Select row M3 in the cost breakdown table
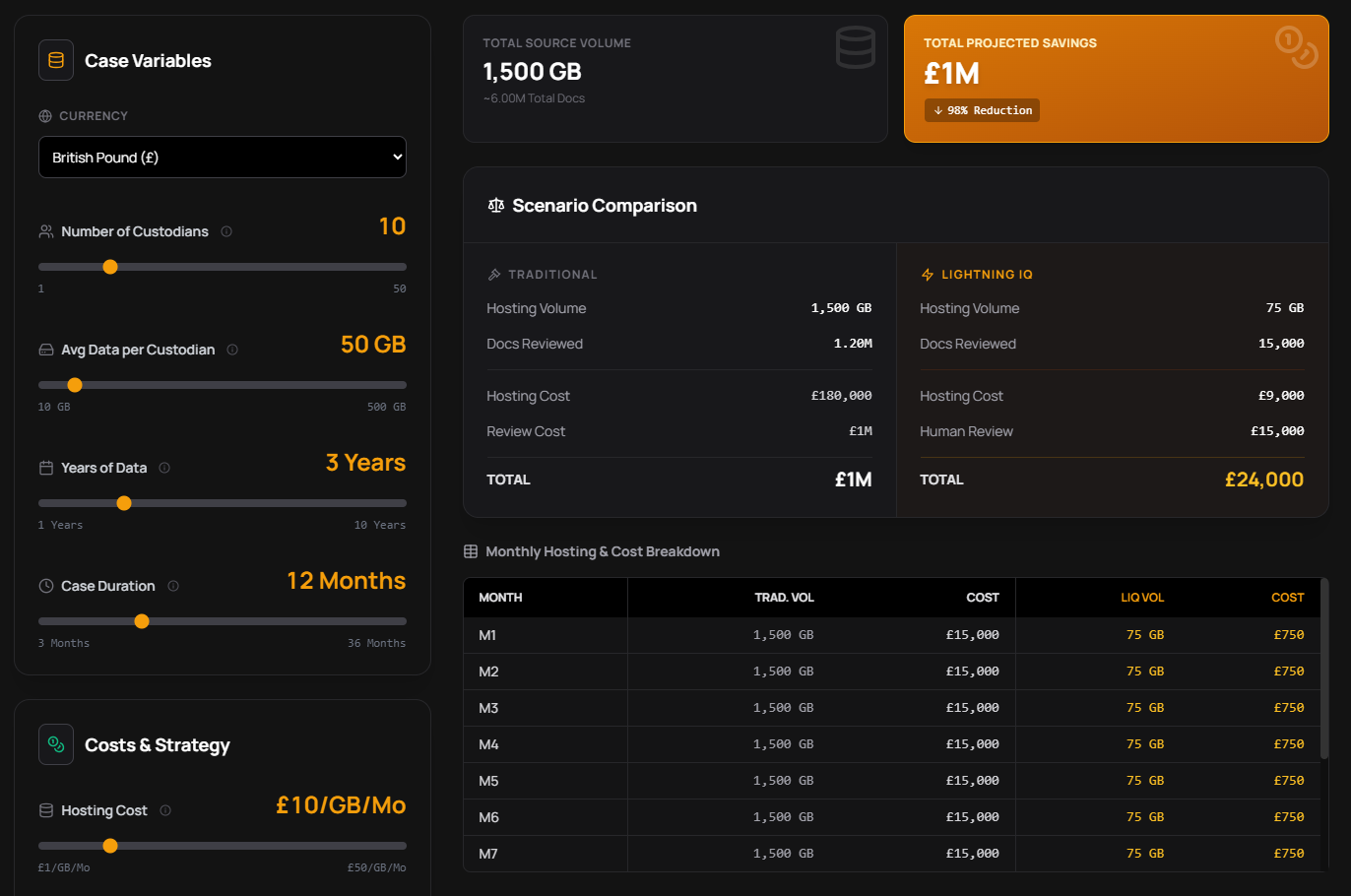Image resolution: width=1351 pixels, height=896 pixels. pyautogui.click(x=886, y=707)
